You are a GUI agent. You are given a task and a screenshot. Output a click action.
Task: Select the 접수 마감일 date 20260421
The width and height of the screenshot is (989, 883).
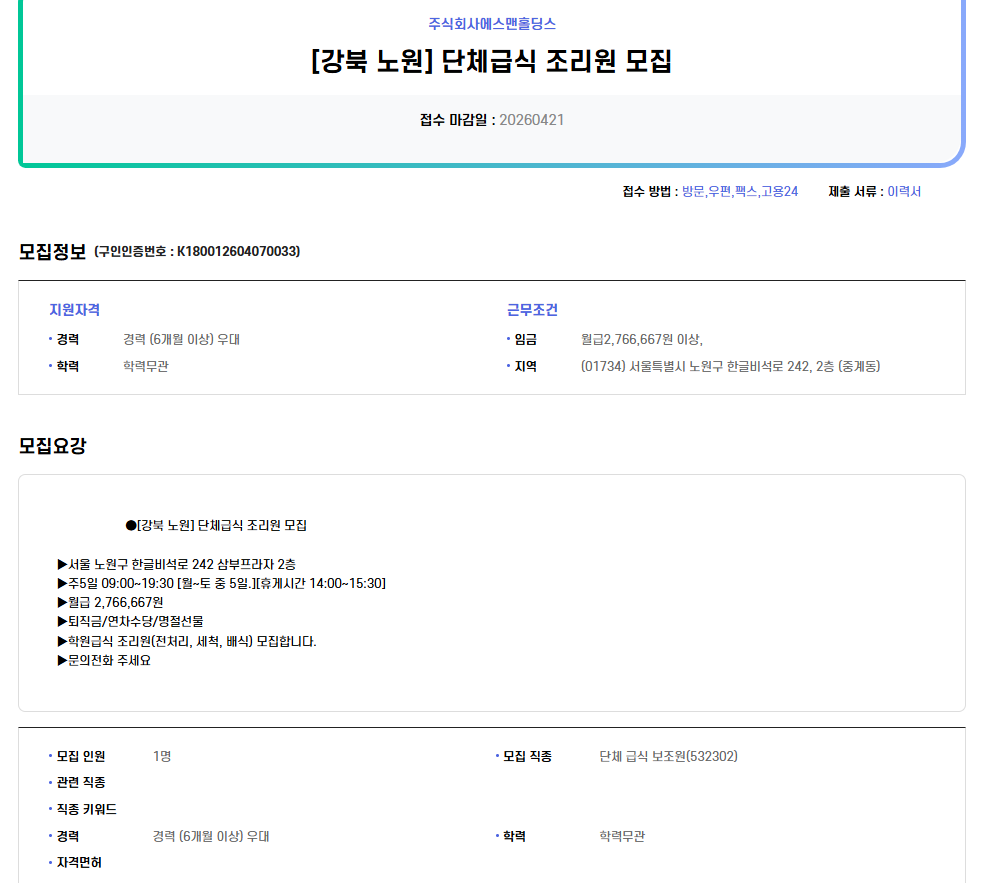[531, 120]
